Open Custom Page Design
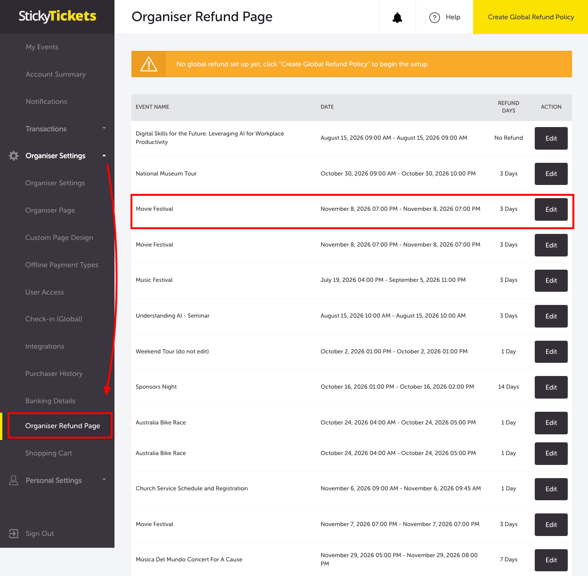The width and height of the screenshot is (588, 576). point(59,237)
